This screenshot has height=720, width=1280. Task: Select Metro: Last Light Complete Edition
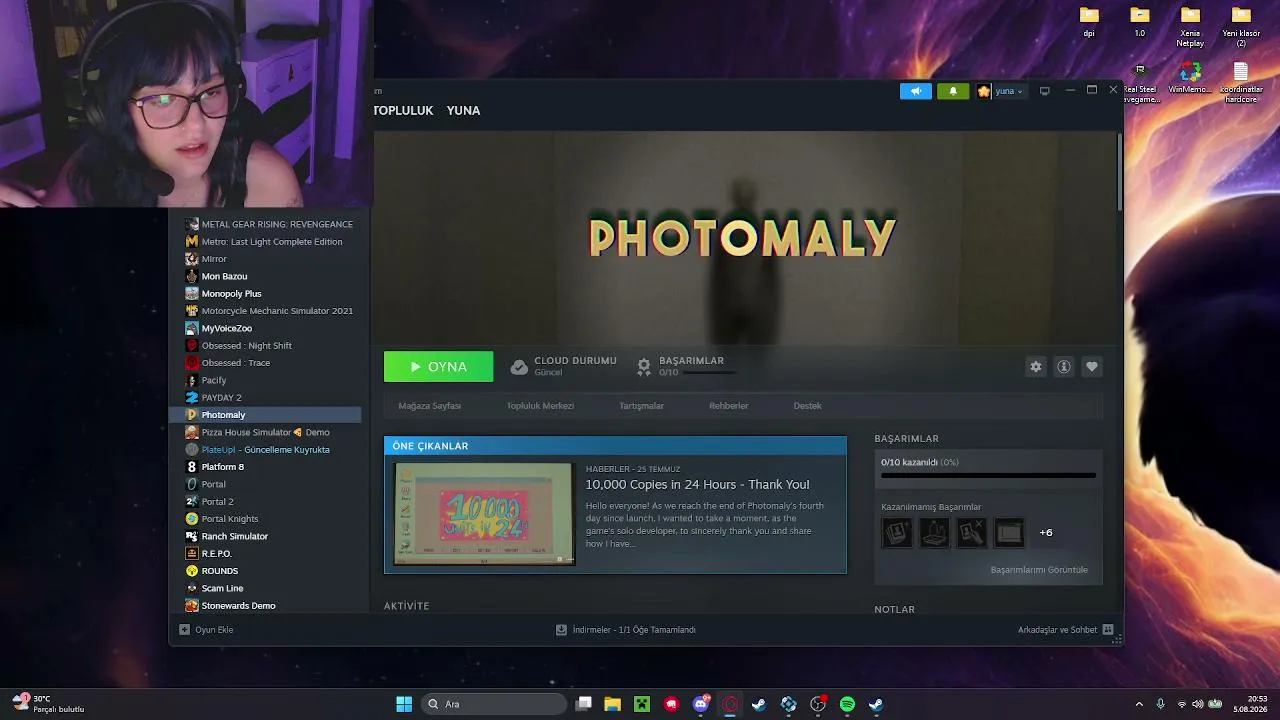[270, 242]
